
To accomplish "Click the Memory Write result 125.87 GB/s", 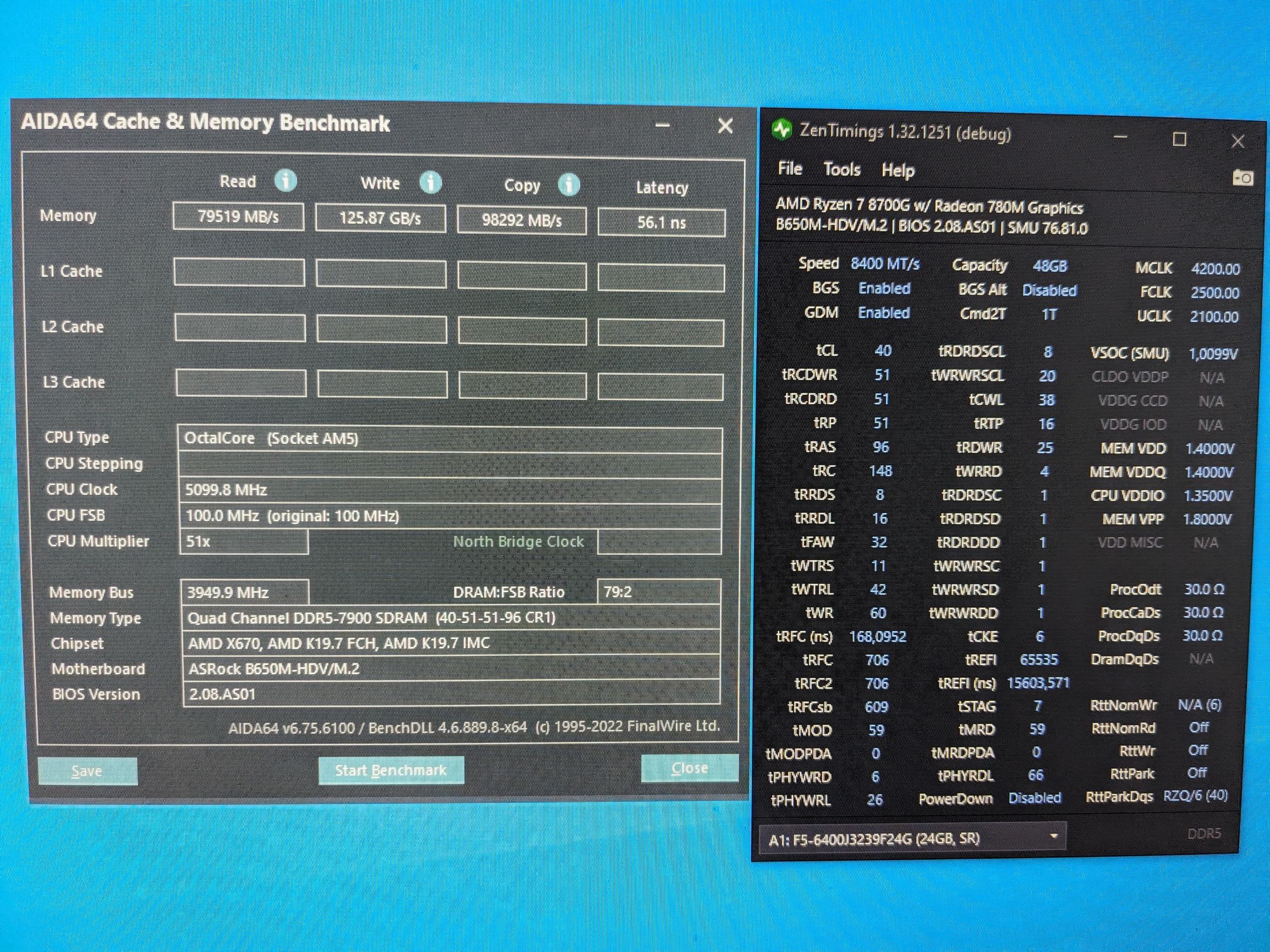I will pos(380,219).
